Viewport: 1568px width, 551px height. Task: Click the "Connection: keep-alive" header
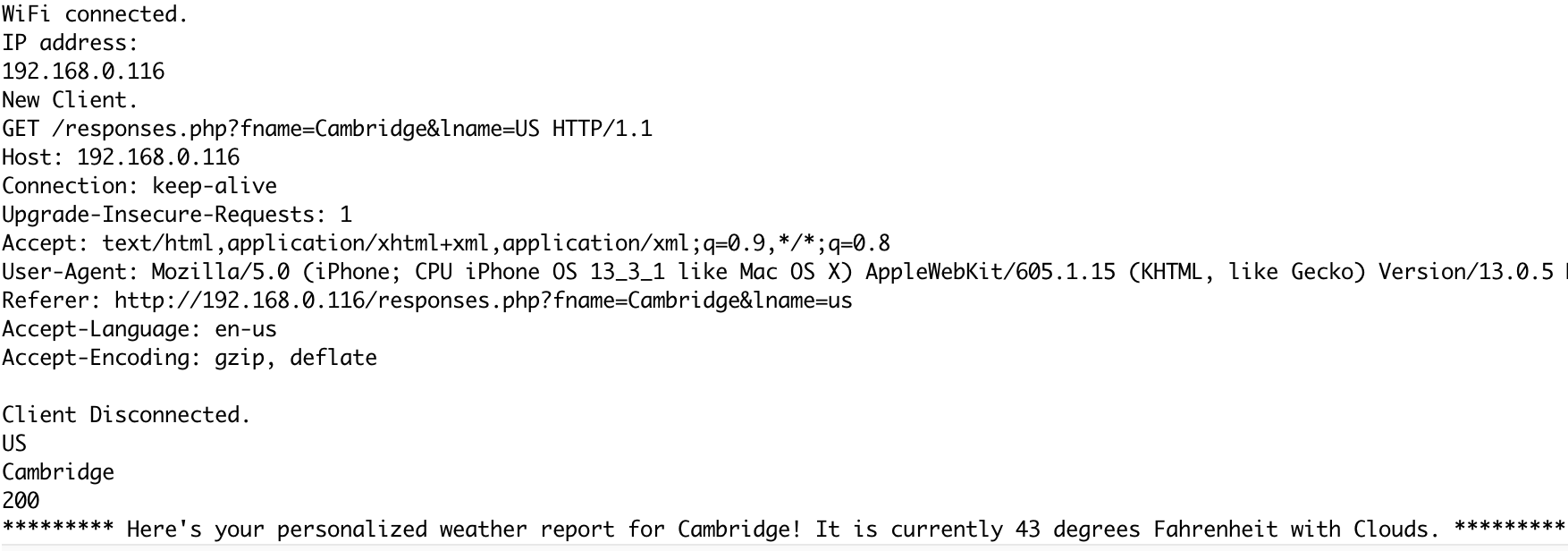pyautogui.click(x=139, y=186)
